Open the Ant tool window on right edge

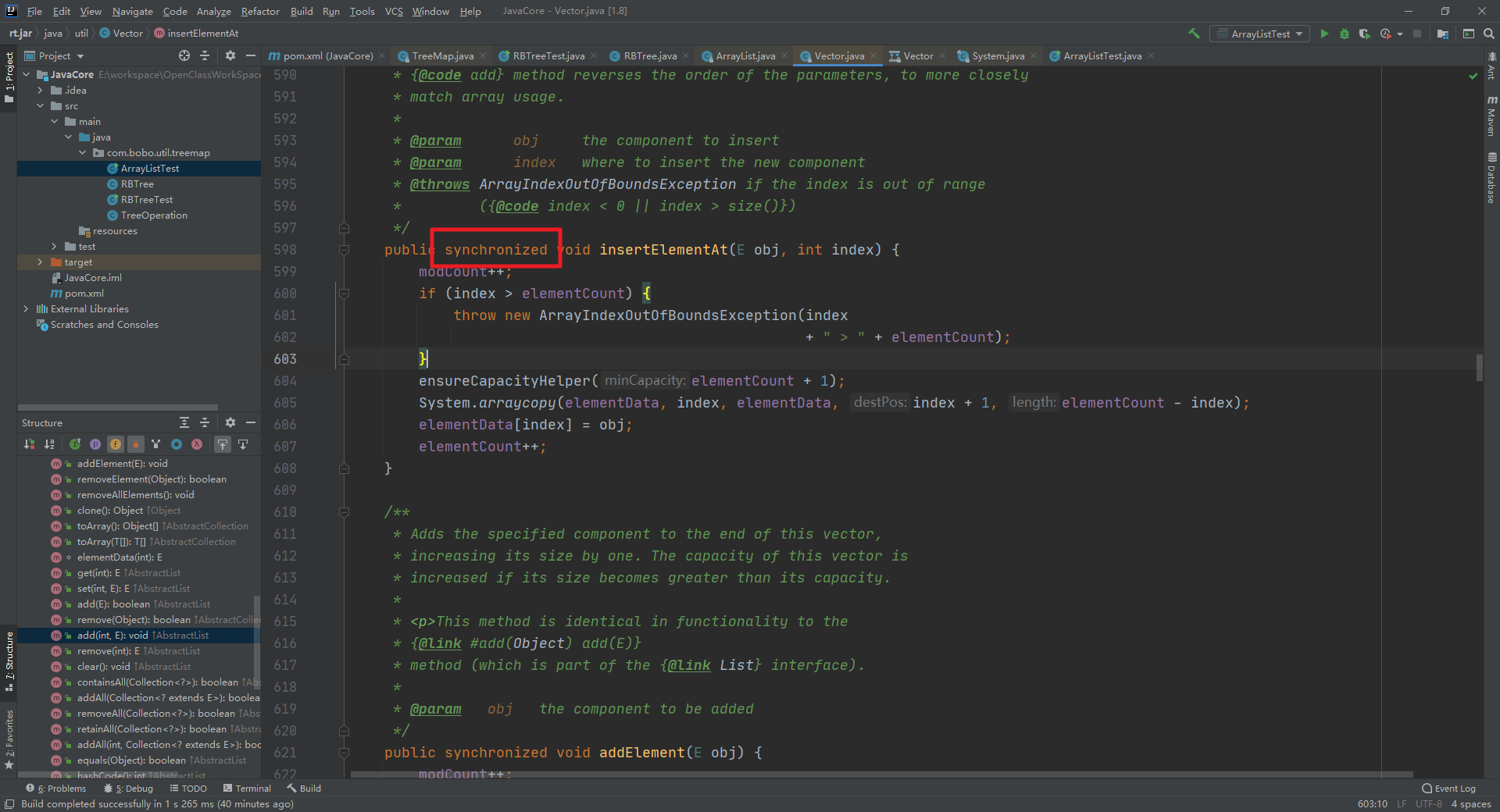[x=1491, y=66]
